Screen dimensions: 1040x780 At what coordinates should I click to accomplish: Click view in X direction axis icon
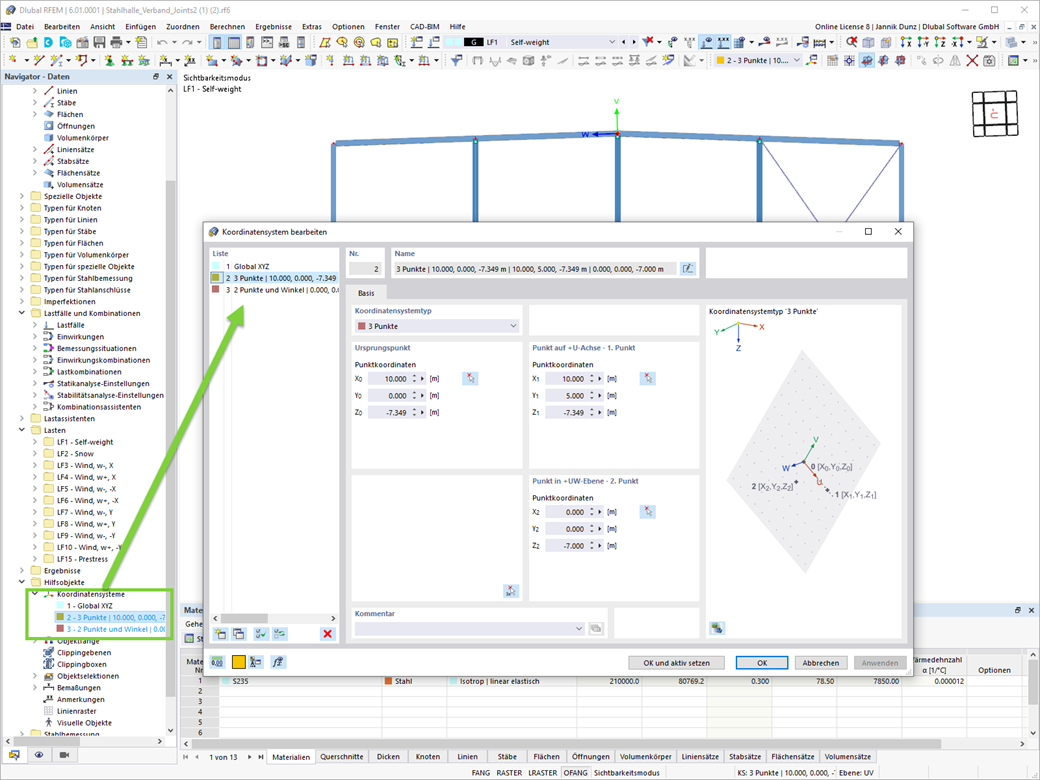pyautogui.click(x=906, y=42)
